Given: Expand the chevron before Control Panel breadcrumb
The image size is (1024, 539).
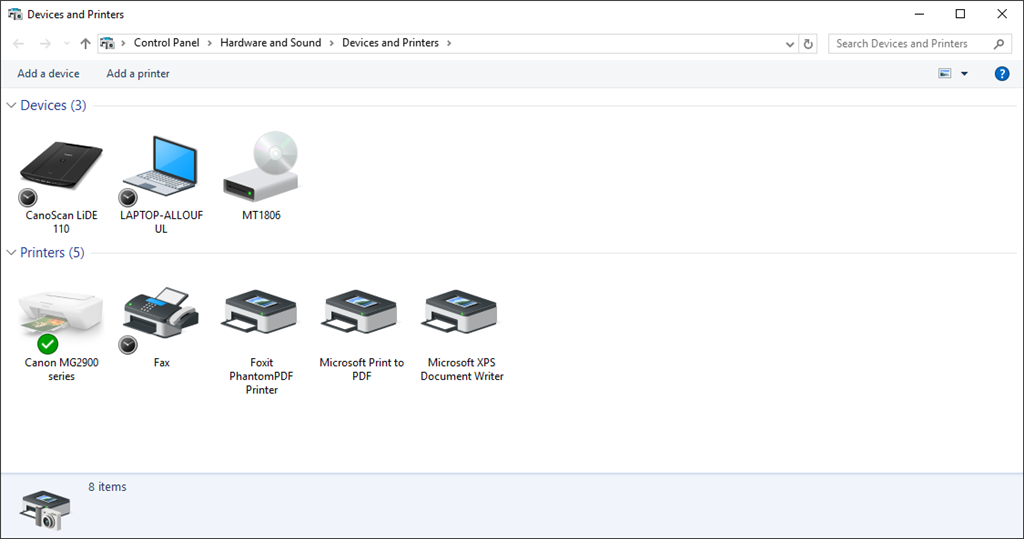Looking at the screenshot, I should click(123, 43).
